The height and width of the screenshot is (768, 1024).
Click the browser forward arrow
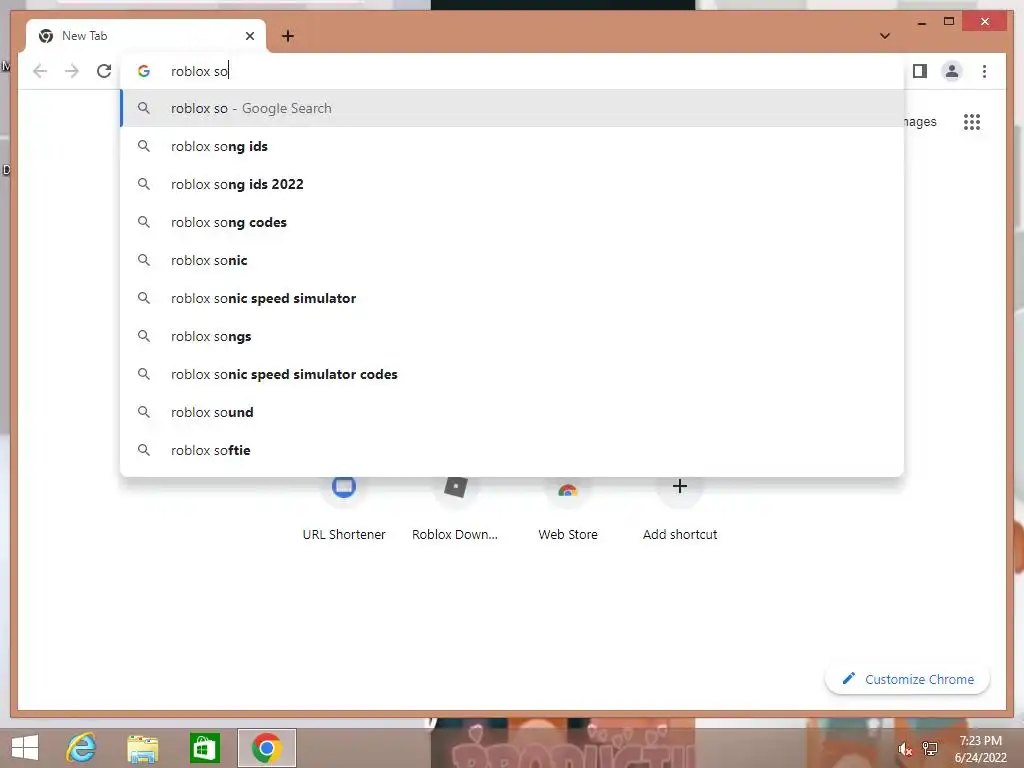point(72,71)
